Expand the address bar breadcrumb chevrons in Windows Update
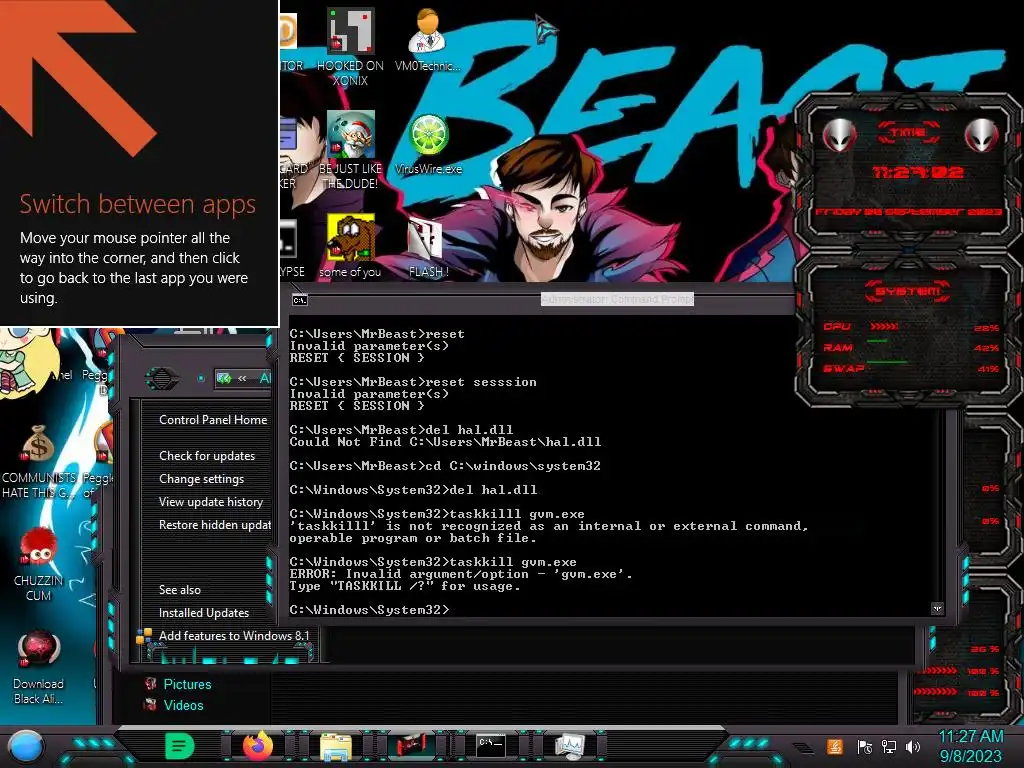Viewport: 1024px width, 768px height. coord(242,378)
